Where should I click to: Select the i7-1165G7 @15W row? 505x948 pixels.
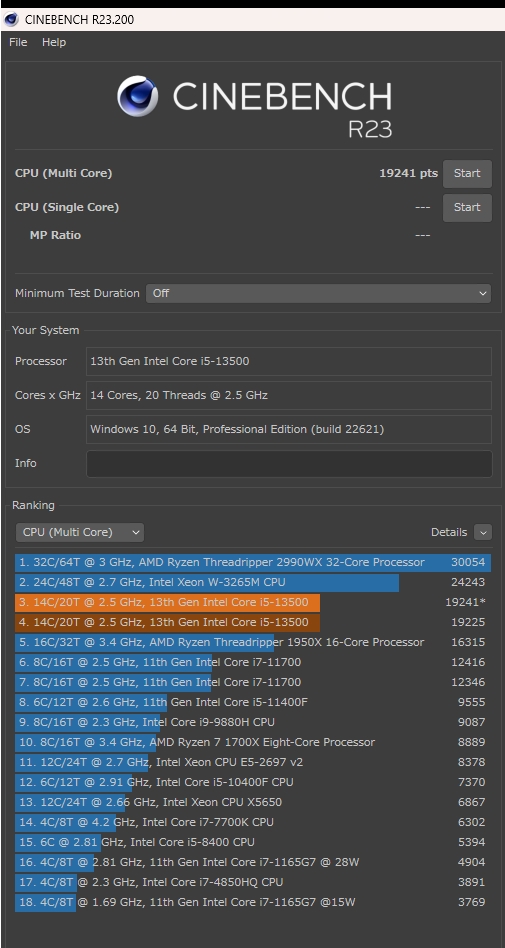[253, 901]
